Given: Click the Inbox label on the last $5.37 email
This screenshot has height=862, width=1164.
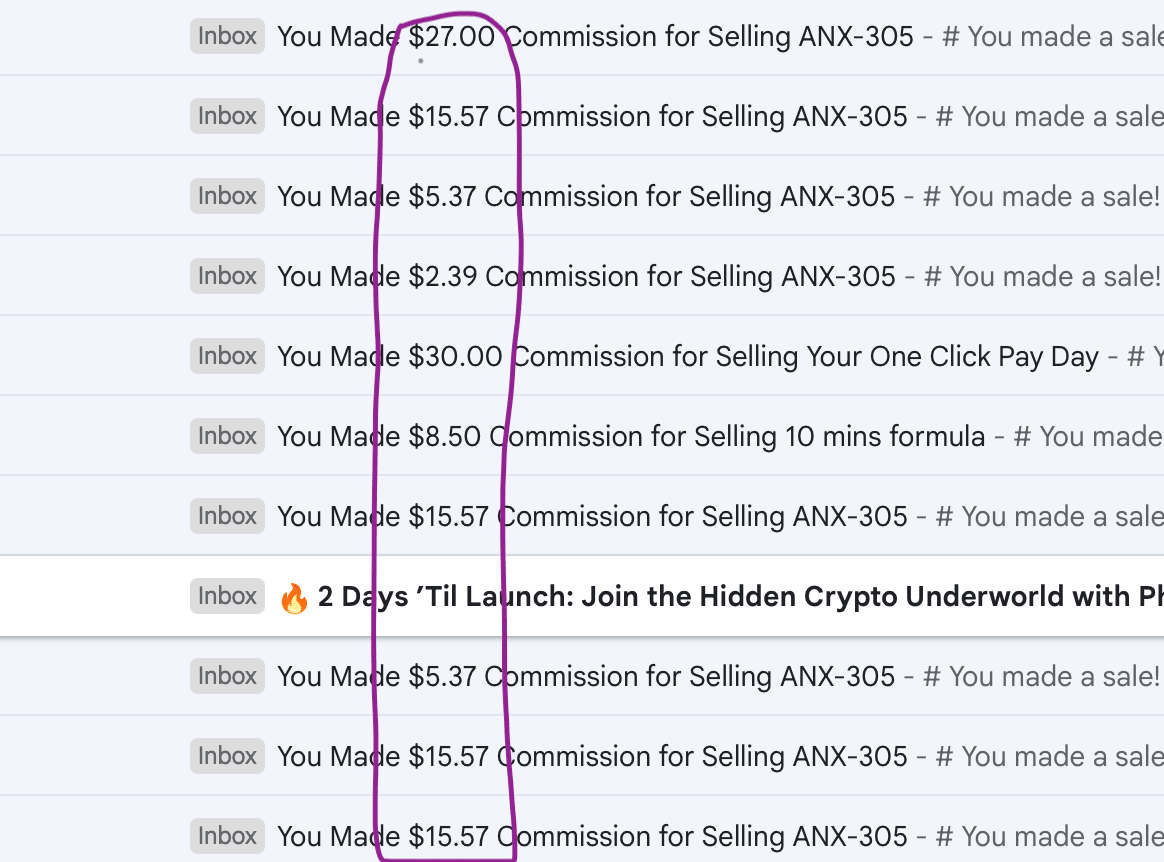Looking at the screenshot, I should coord(227,677).
